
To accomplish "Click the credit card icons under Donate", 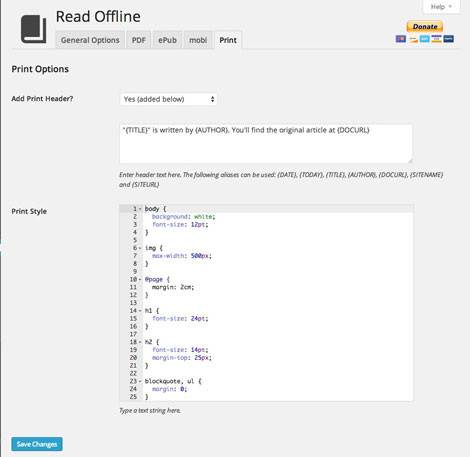I will pyautogui.click(x=425, y=39).
